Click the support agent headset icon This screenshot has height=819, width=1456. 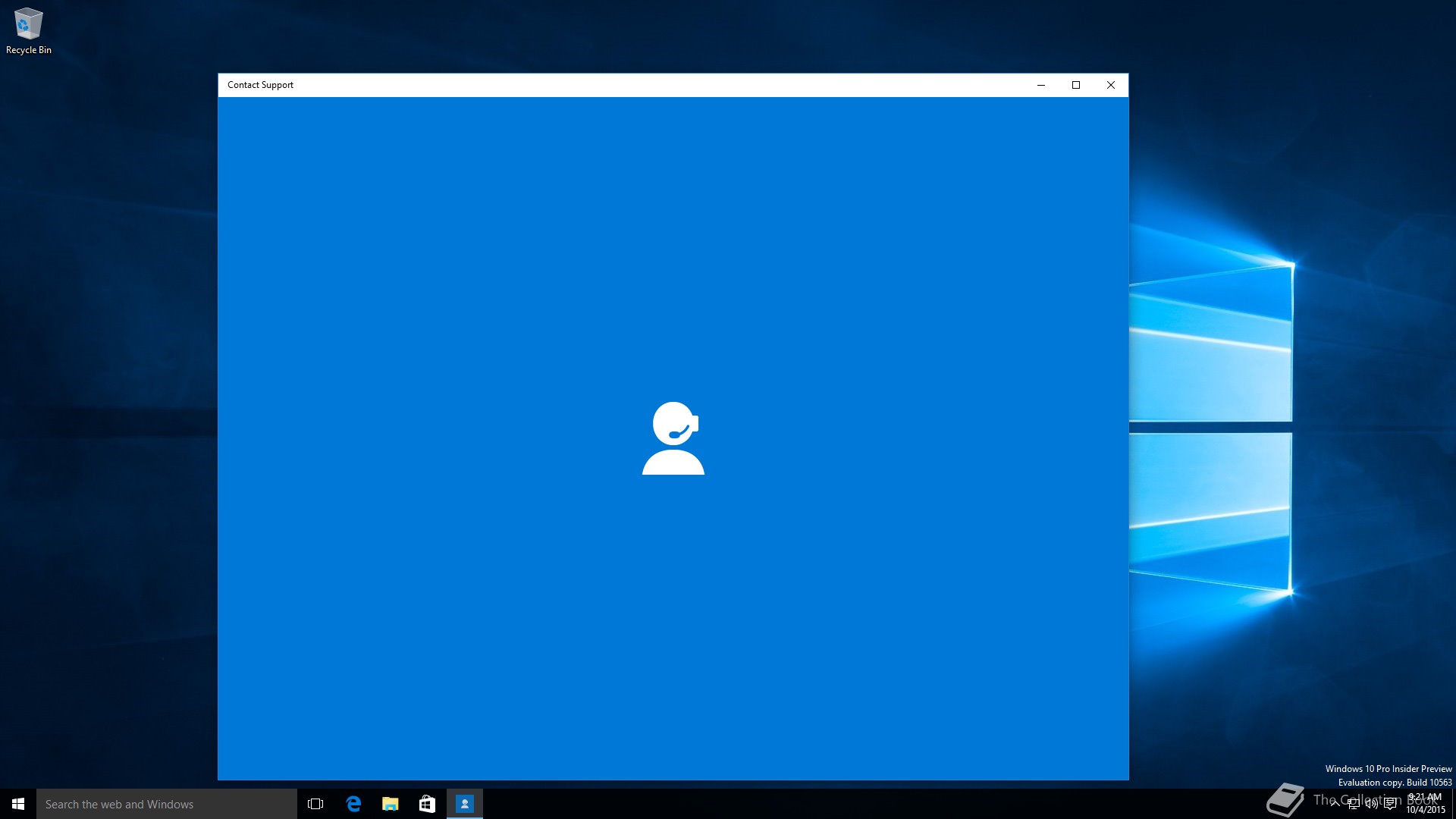[673, 438]
